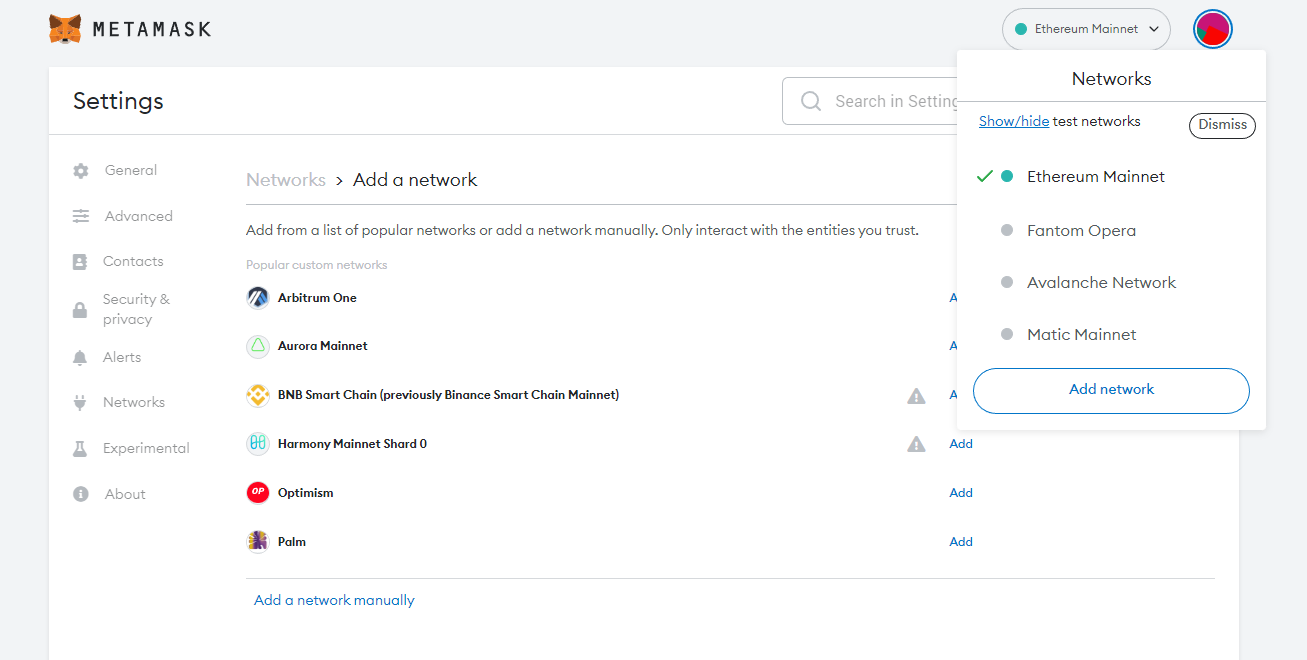Click the Show/hide test networks link

1014,122
